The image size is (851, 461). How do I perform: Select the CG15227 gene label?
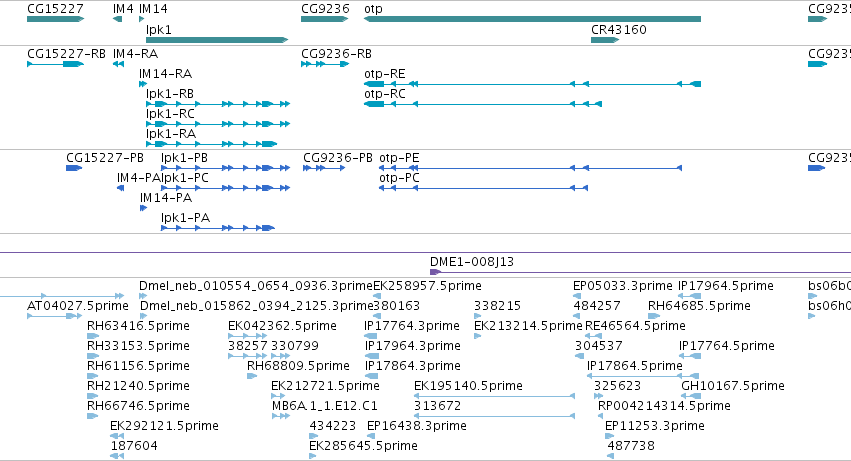[x=55, y=9]
